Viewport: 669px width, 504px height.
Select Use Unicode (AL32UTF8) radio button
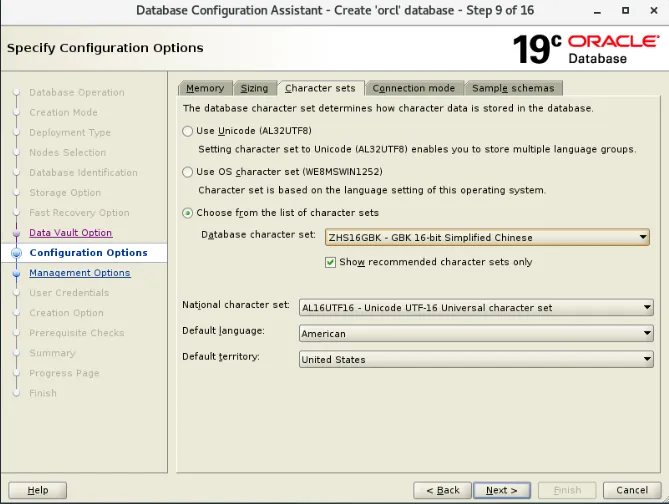(x=187, y=131)
